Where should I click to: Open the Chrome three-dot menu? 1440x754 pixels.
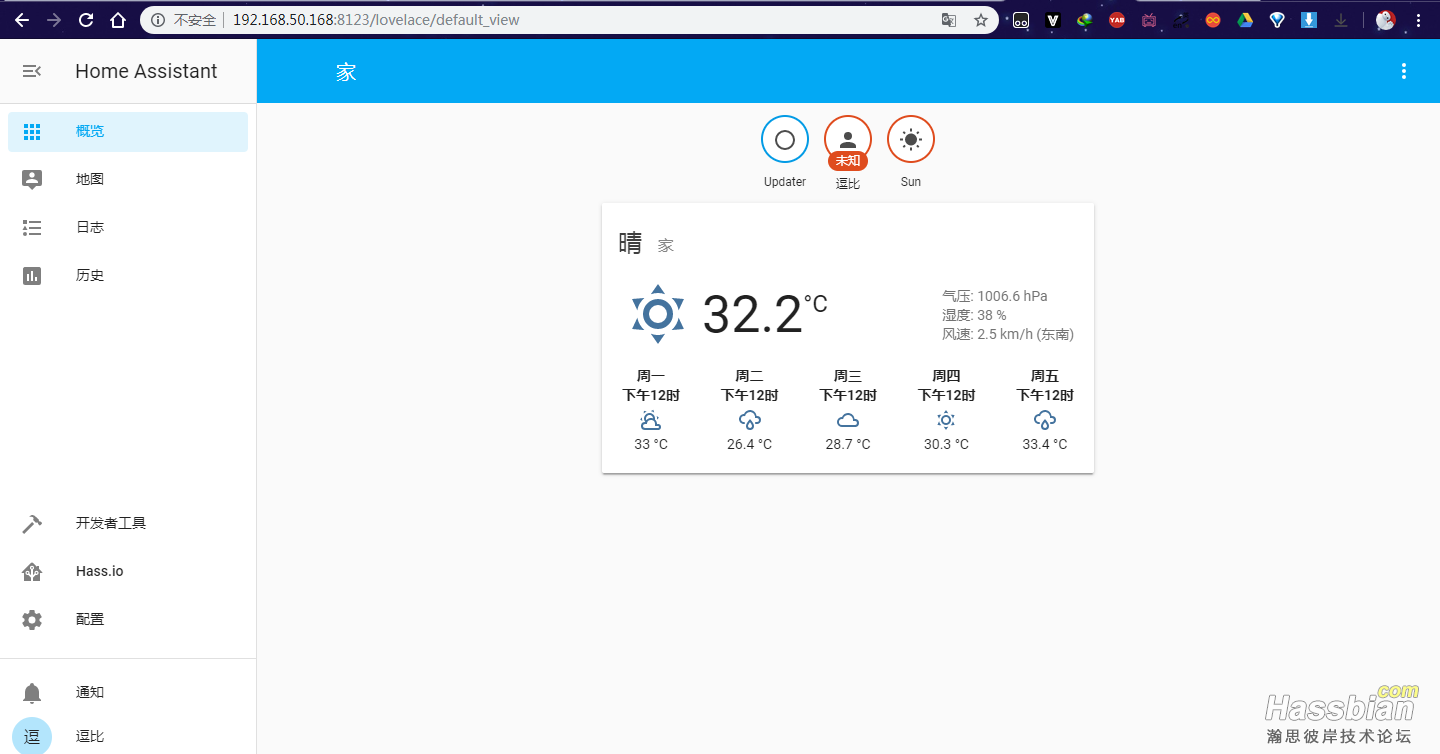coord(1418,20)
